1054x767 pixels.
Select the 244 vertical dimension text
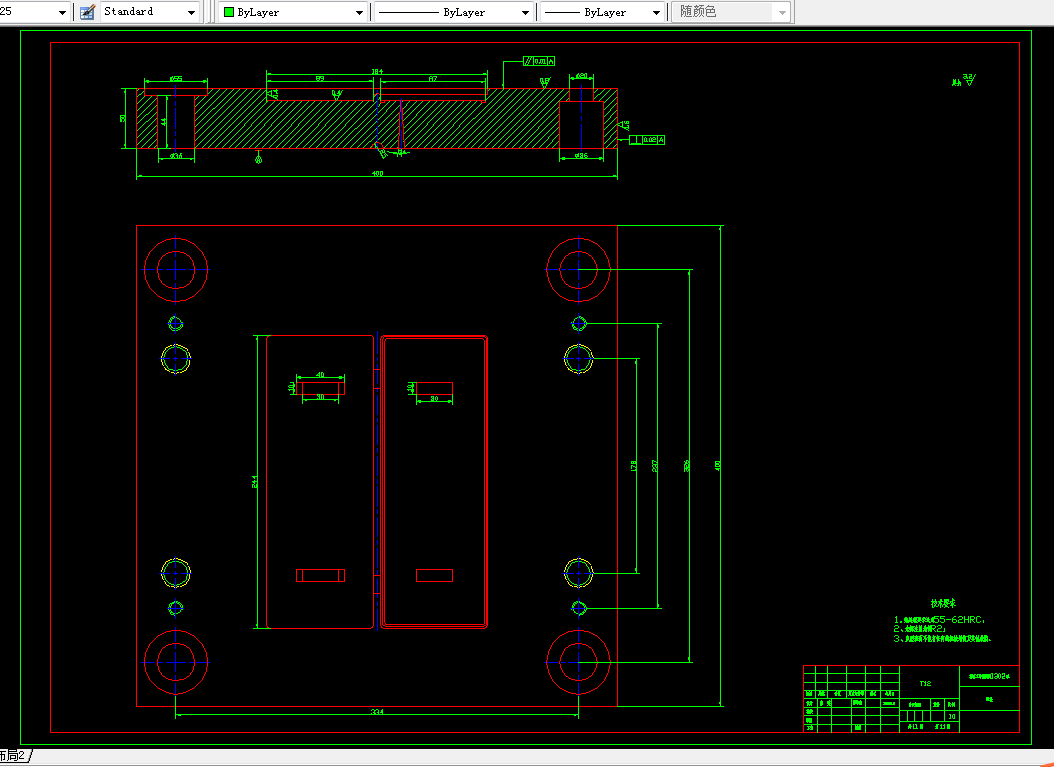[x=255, y=481]
